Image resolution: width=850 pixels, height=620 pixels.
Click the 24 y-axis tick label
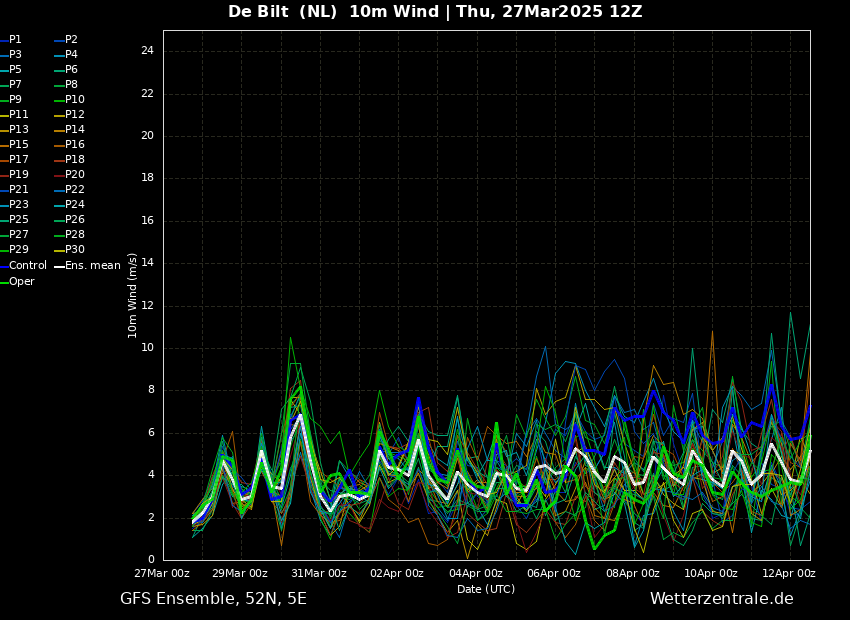point(147,51)
